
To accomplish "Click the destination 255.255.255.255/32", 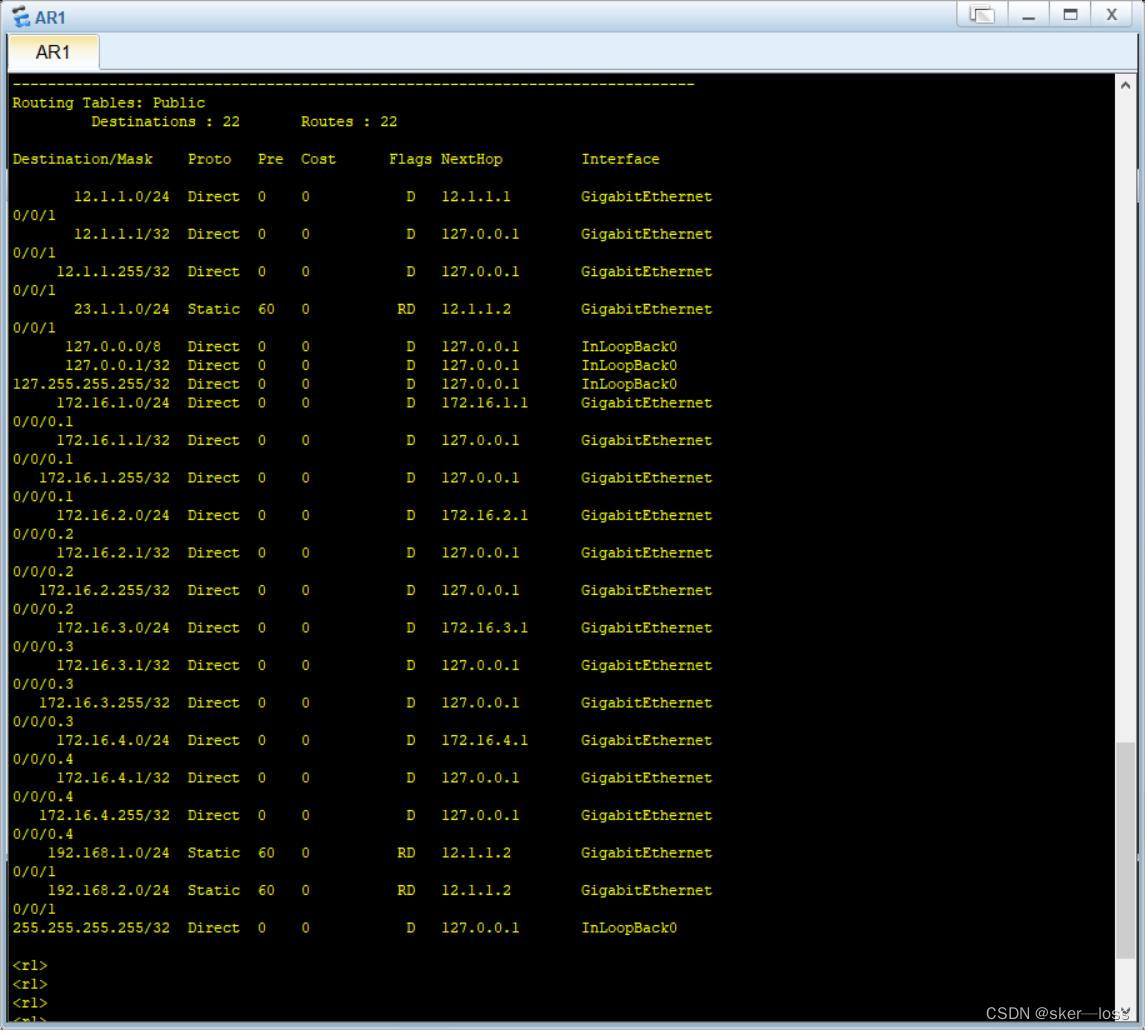I will [91, 928].
